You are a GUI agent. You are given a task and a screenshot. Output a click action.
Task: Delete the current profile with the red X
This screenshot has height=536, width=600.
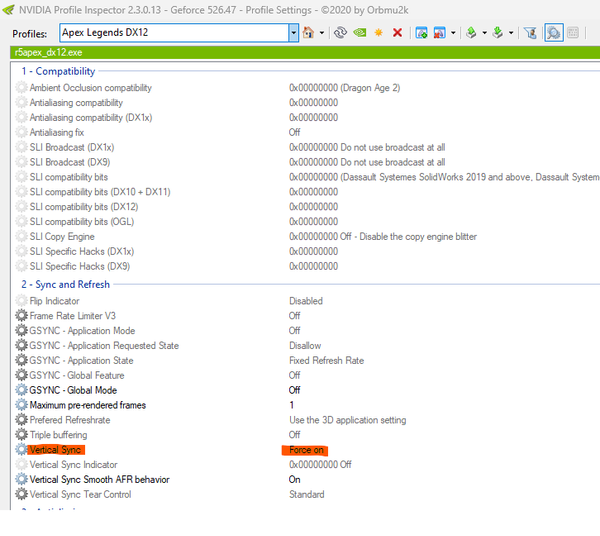398,33
